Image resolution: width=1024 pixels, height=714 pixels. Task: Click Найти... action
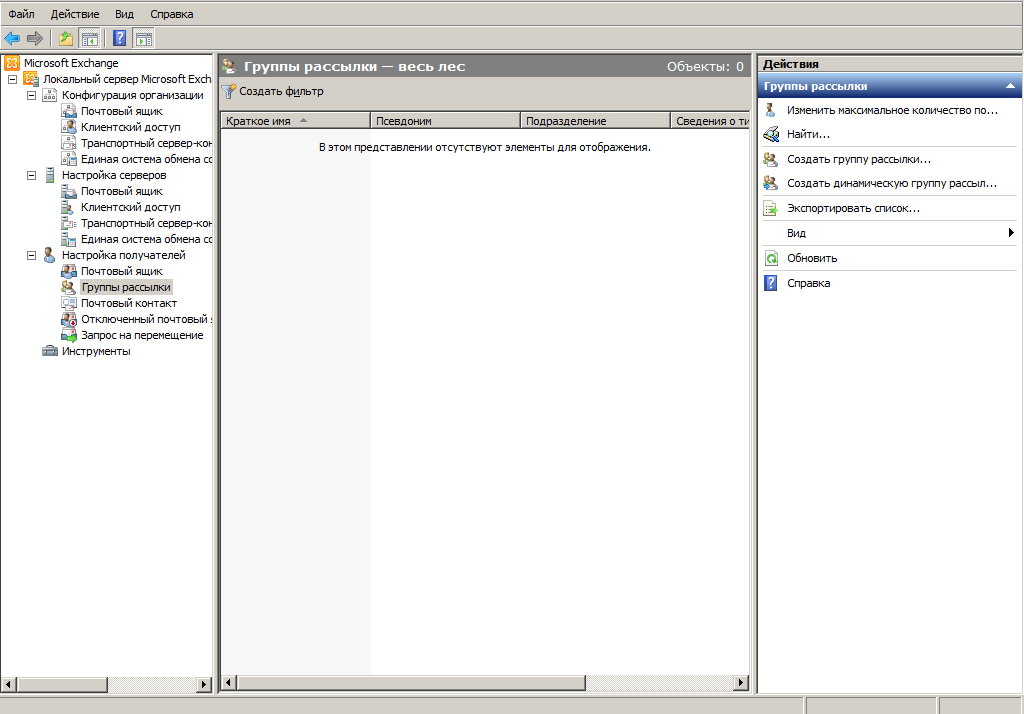pyautogui.click(x=808, y=135)
